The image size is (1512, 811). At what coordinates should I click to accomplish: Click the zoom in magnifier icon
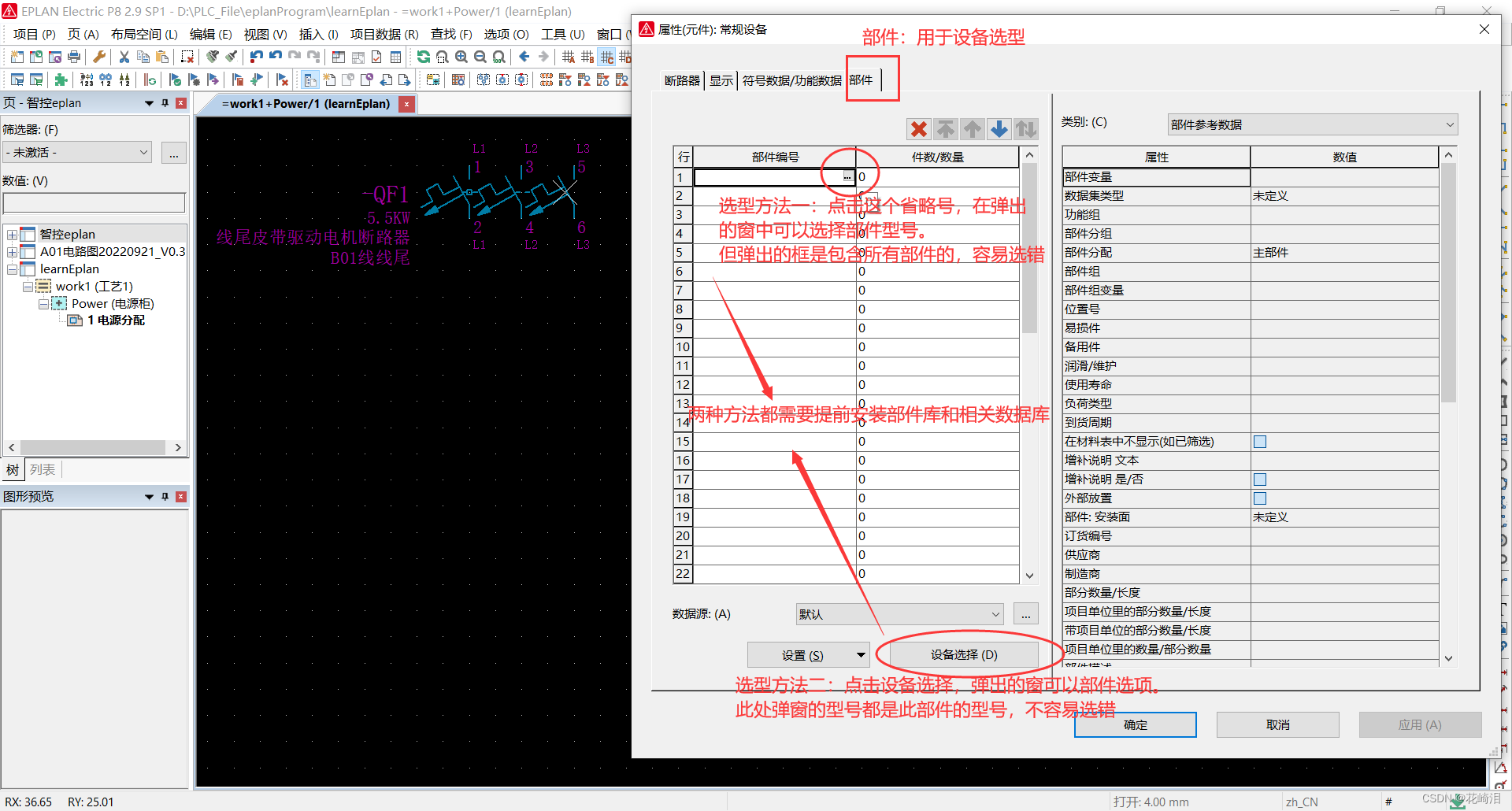[461, 57]
